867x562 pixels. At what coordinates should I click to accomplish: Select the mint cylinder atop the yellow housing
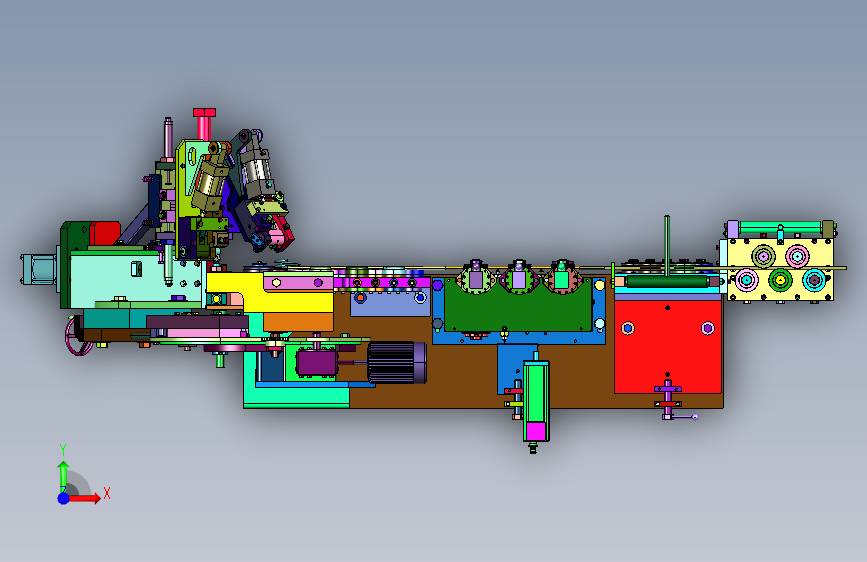click(x=780, y=227)
